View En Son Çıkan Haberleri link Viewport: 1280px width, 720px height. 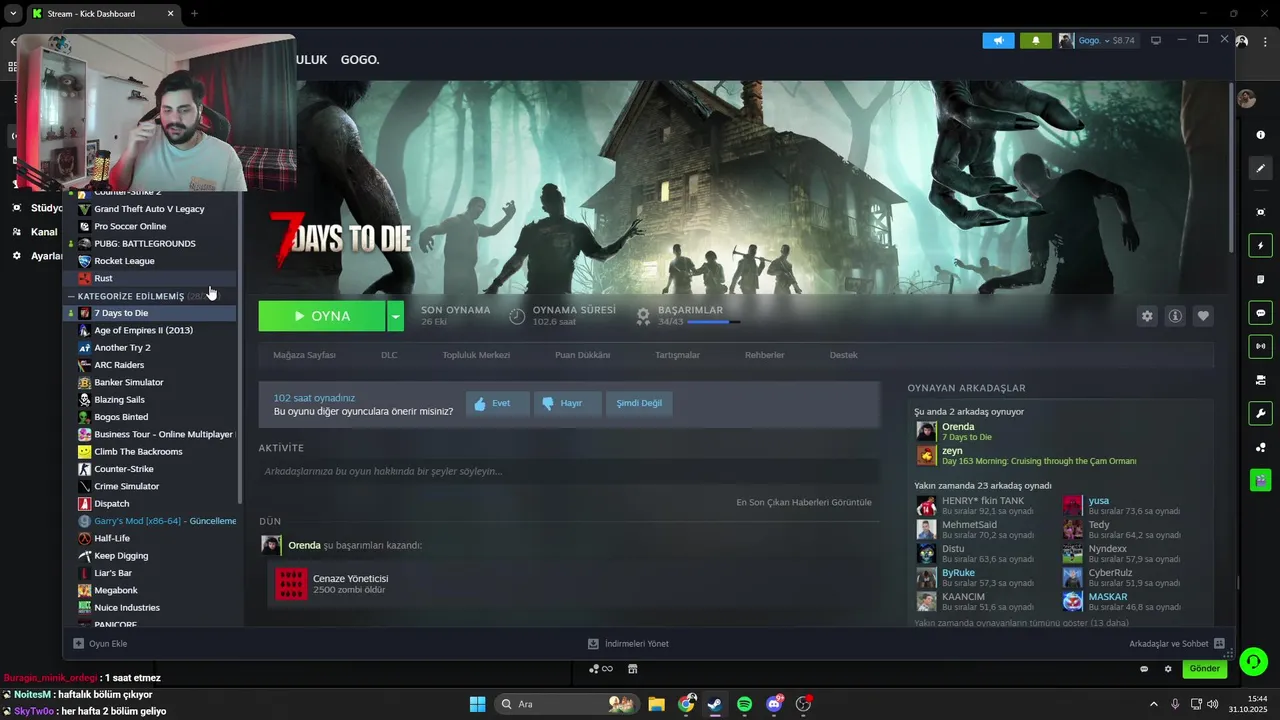click(804, 502)
